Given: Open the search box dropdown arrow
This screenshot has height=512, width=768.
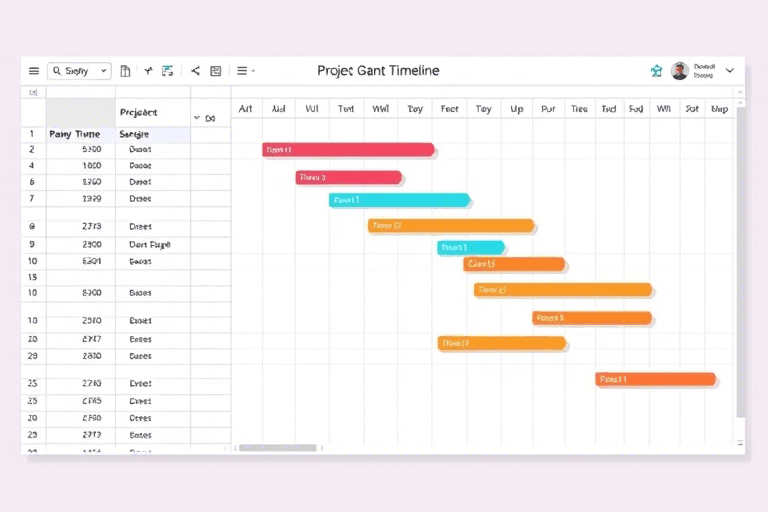Looking at the screenshot, I should coord(104,71).
